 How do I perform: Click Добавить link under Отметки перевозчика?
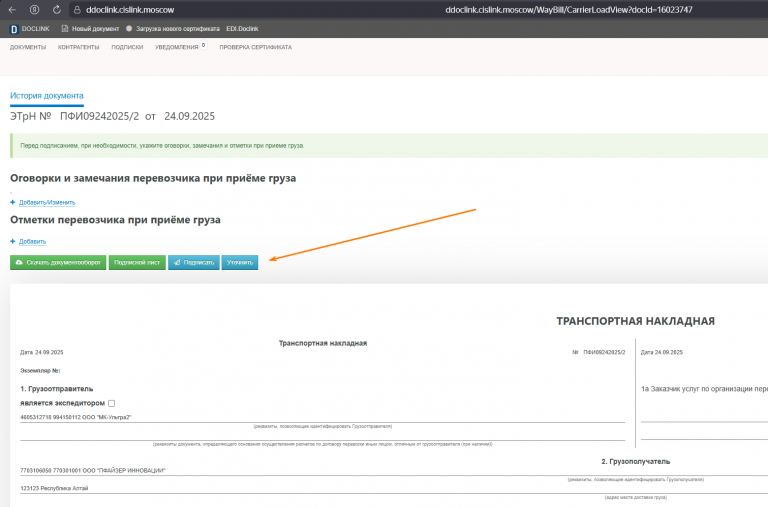pos(32,241)
